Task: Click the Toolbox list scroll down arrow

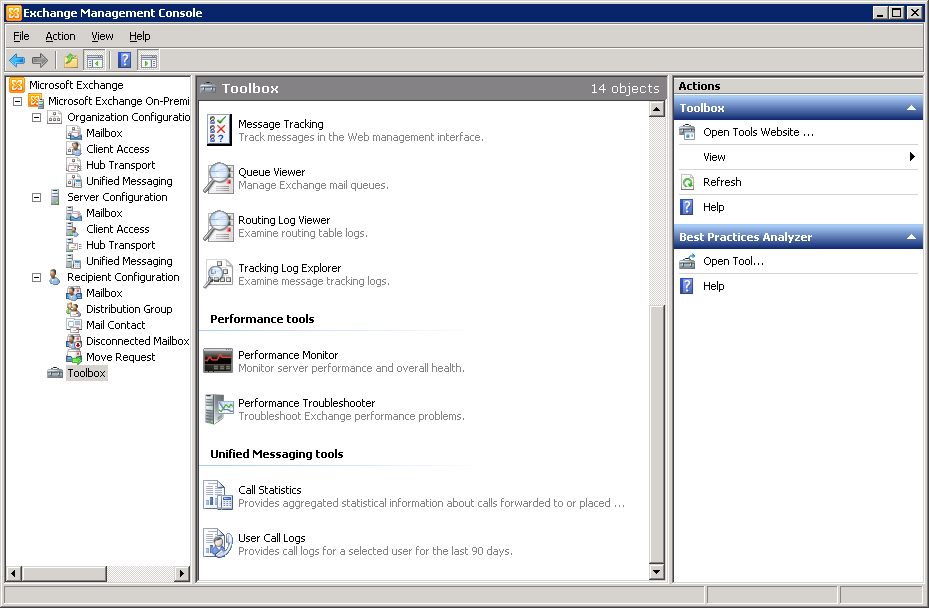Action: [656, 572]
